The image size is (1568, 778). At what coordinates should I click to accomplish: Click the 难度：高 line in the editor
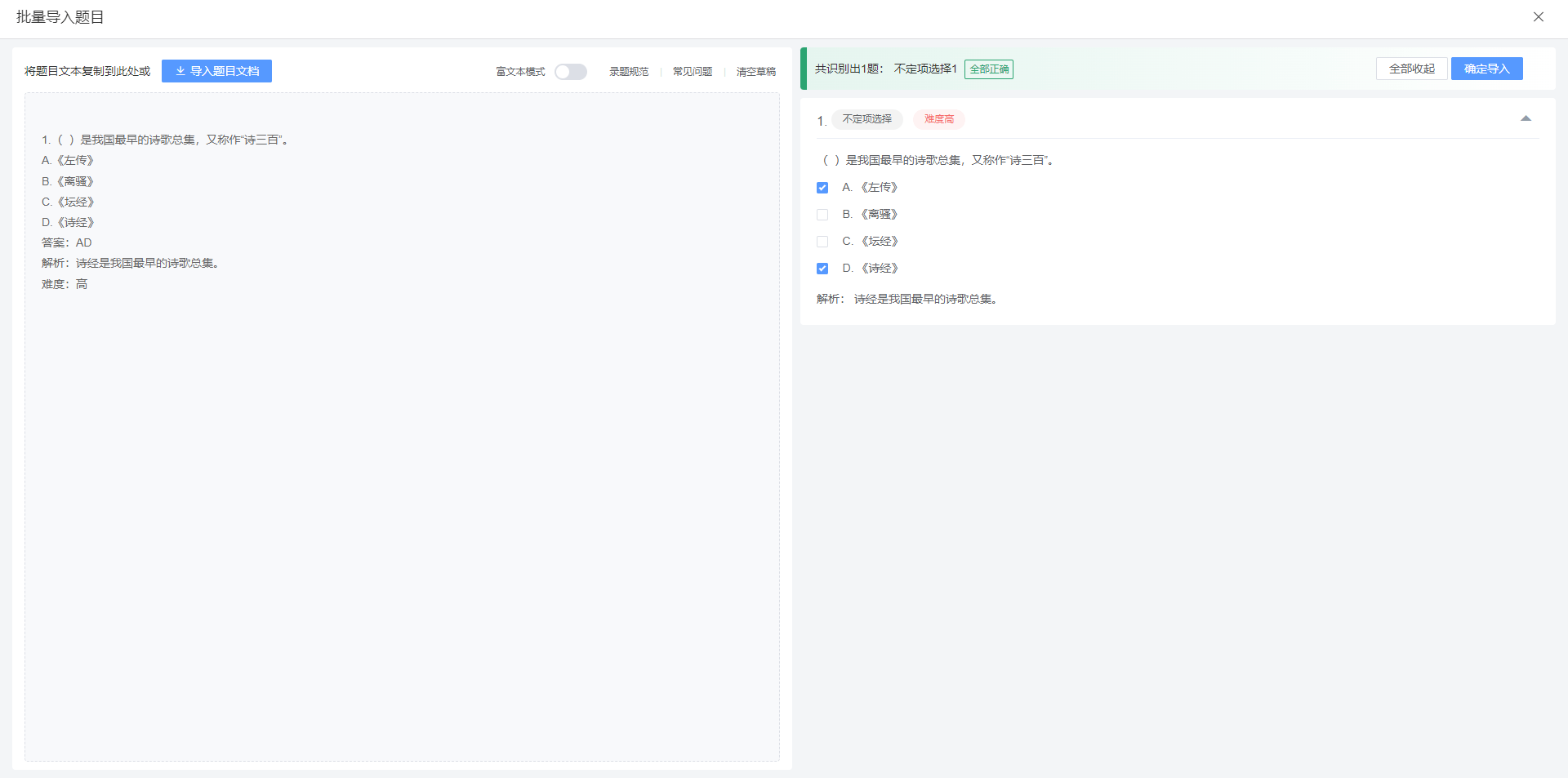click(x=65, y=284)
